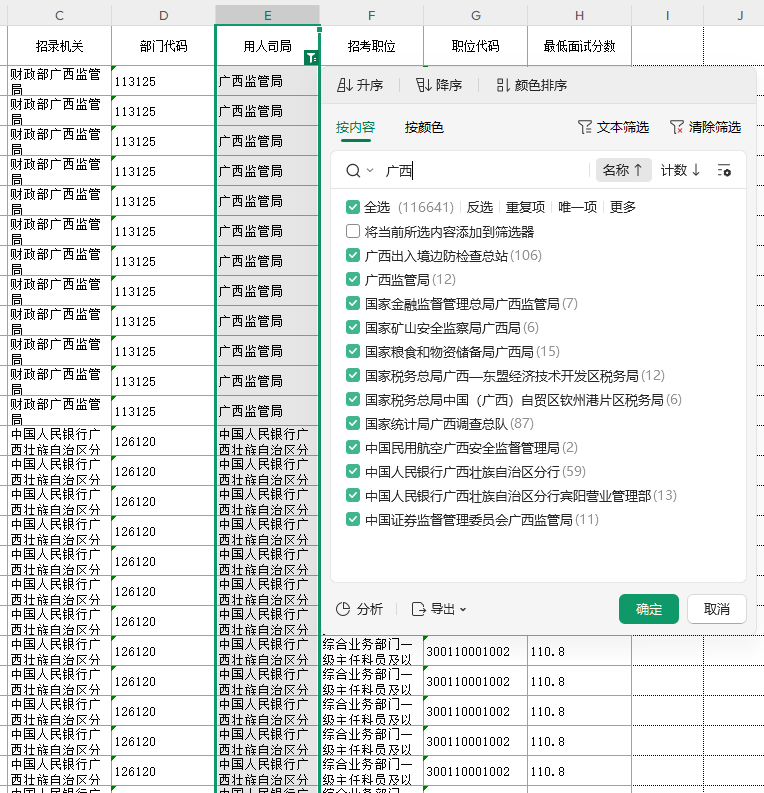Switch to the 按内容 tab
This screenshot has height=793, width=764.
coord(355,127)
